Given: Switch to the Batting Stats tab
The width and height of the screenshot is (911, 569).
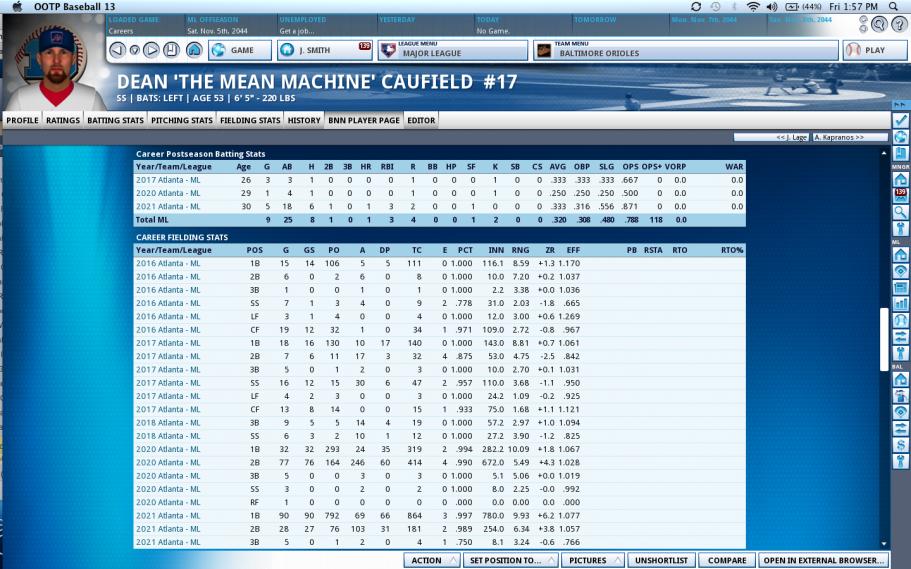Looking at the screenshot, I should pyautogui.click(x=115, y=120).
